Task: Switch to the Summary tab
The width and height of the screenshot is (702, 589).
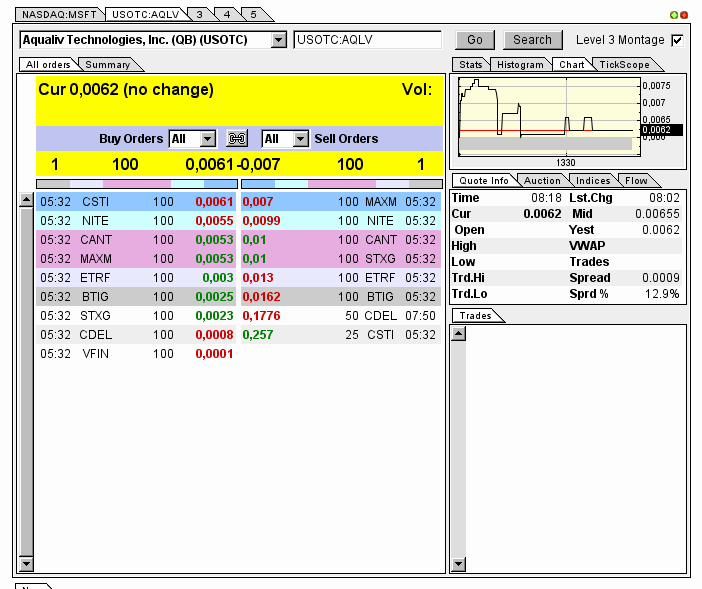Action: tap(108, 65)
